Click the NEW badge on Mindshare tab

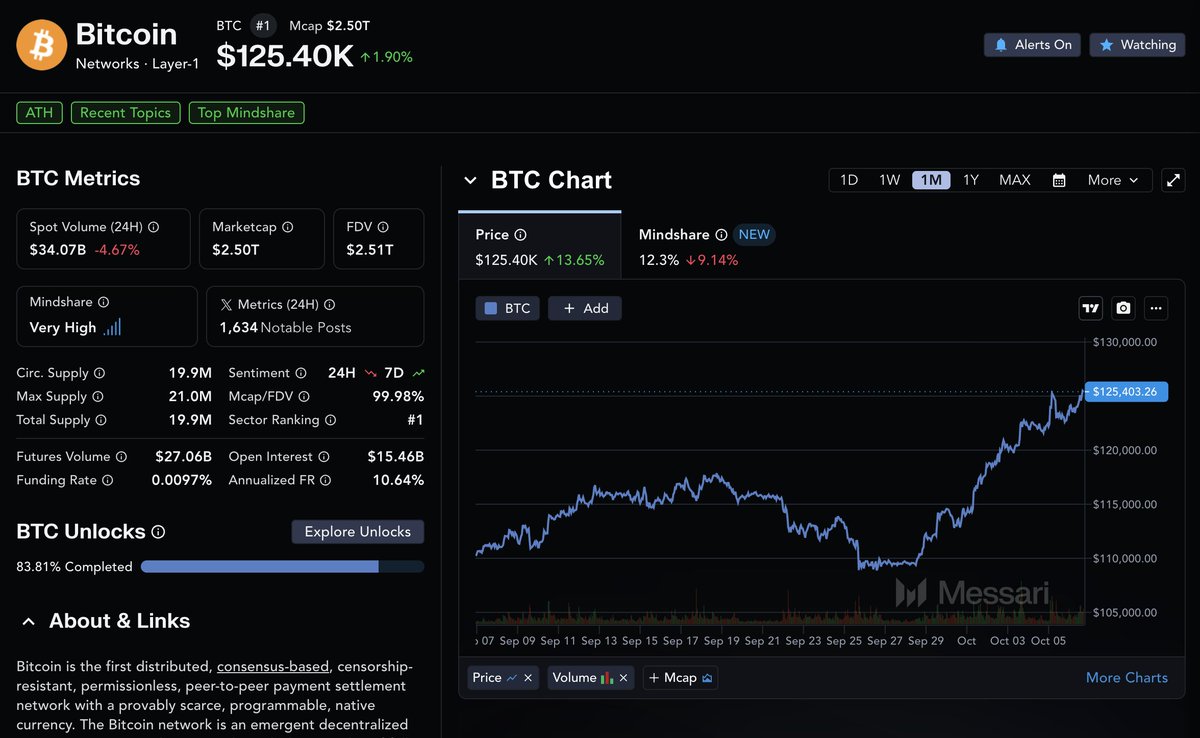click(755, 235)
